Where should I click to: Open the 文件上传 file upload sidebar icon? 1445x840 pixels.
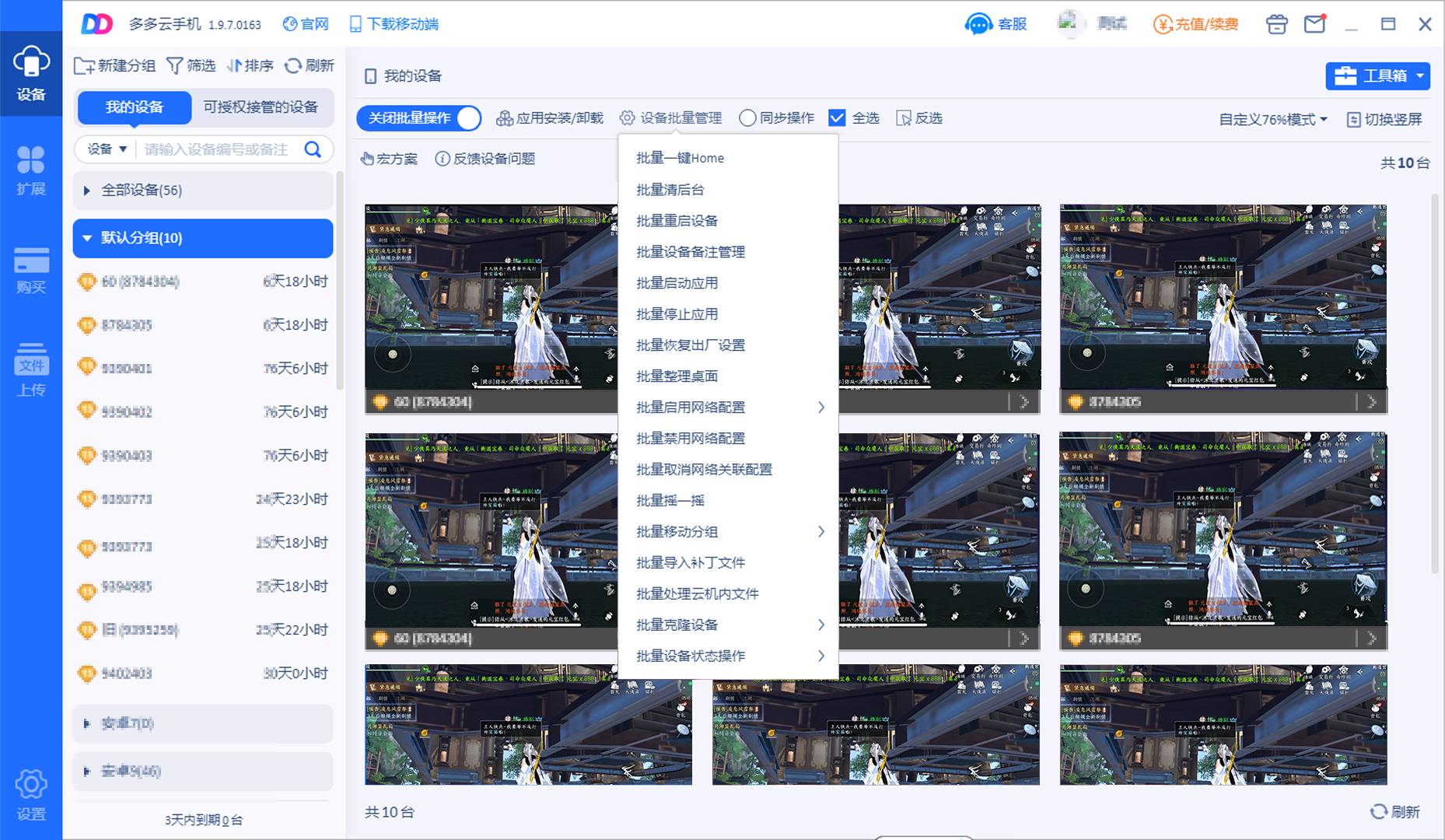tap(31, 369)
